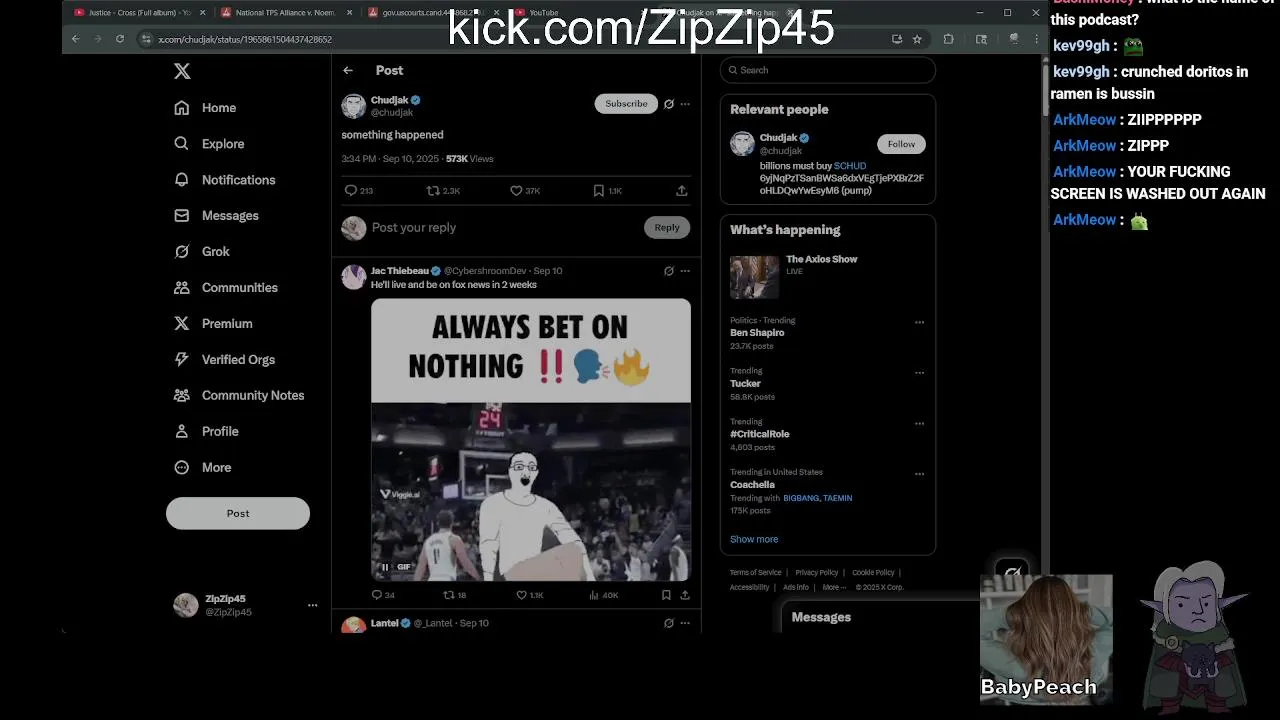Open the Privacy Policy footer link

point(816,573)
